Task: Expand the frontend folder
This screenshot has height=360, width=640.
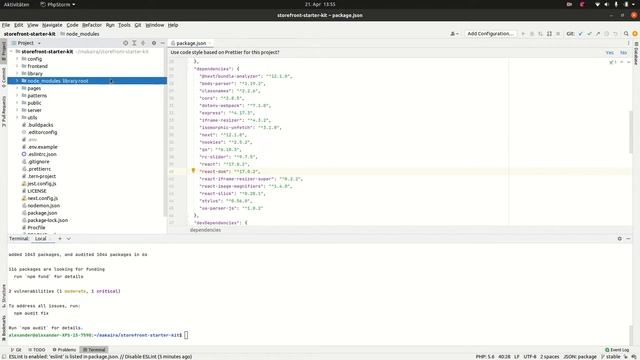Action: click(17, 66)
